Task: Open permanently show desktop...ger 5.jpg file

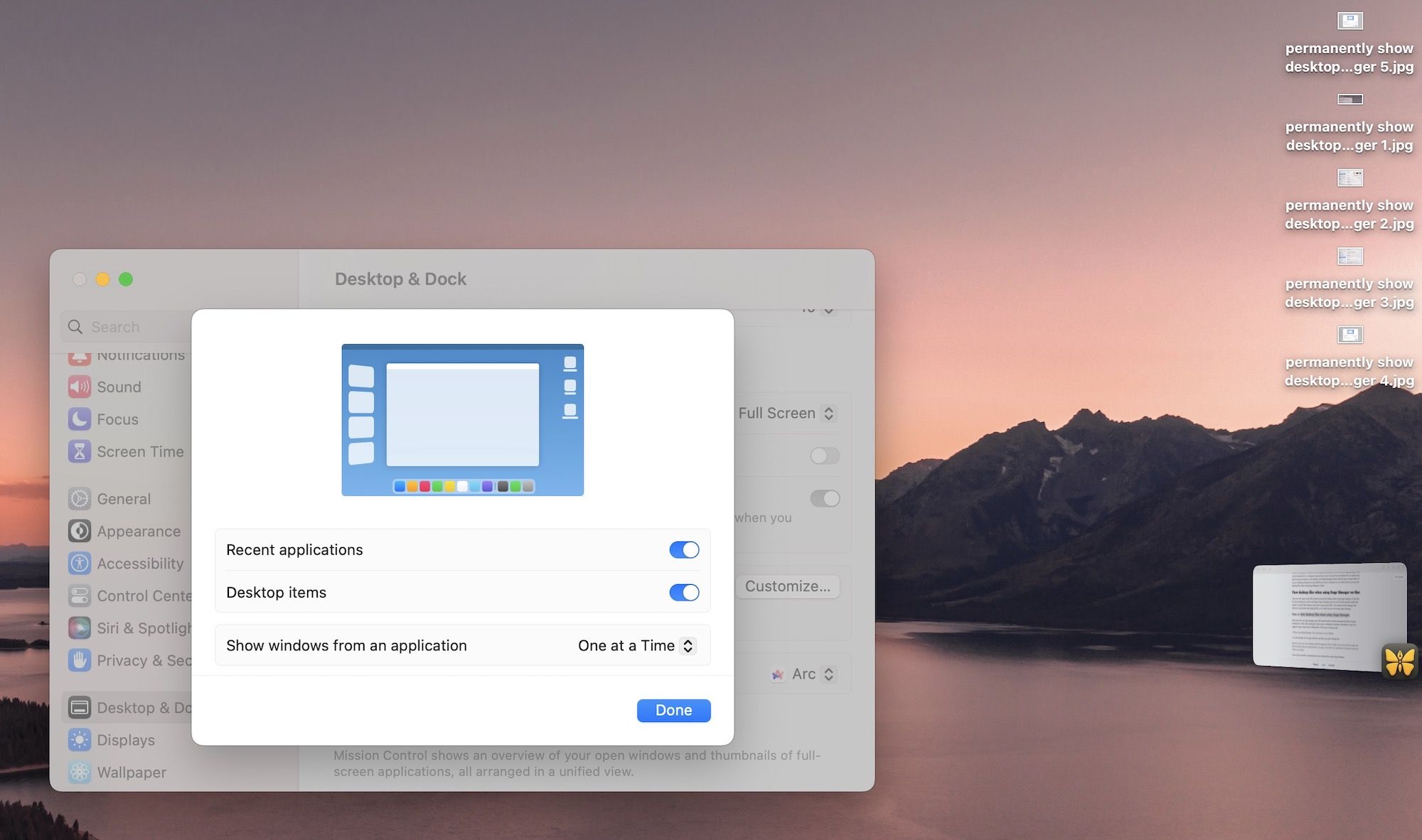Action: click(x=1349, y=21)
